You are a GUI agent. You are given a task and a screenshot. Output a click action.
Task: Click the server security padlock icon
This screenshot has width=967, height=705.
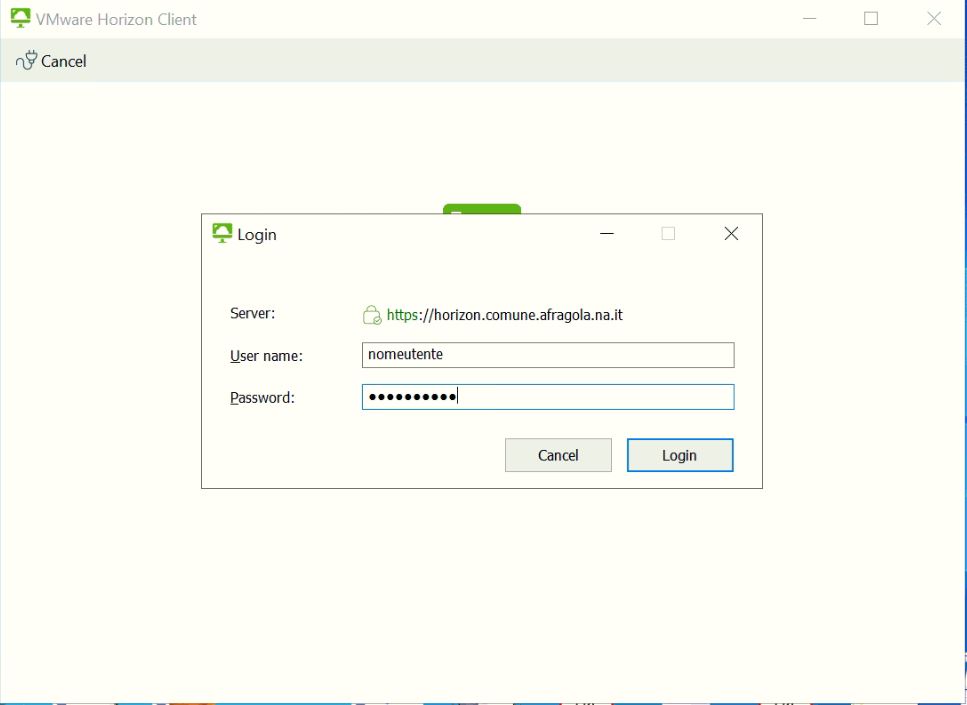coord(372,315)
